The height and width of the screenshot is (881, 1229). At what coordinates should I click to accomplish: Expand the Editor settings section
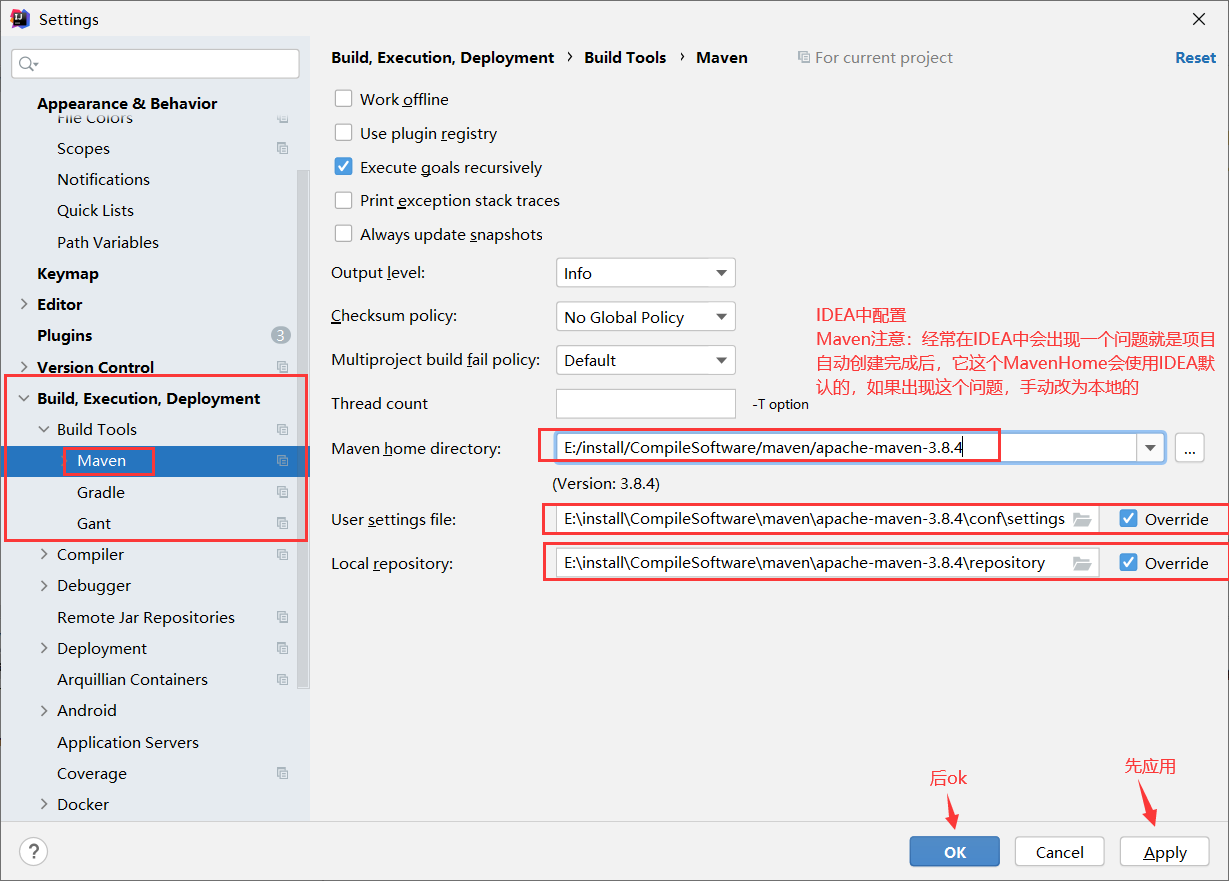[x=24, y=304]
